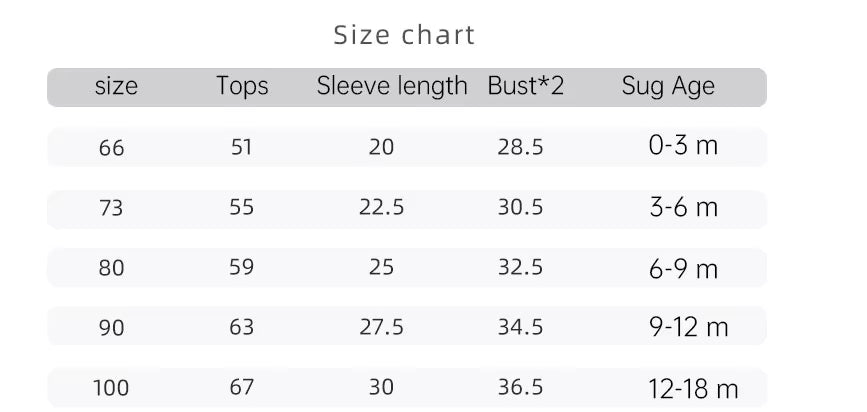Click the "12-18 m" age value
Screen dimensions: 867x412
[x=693, y=388]
